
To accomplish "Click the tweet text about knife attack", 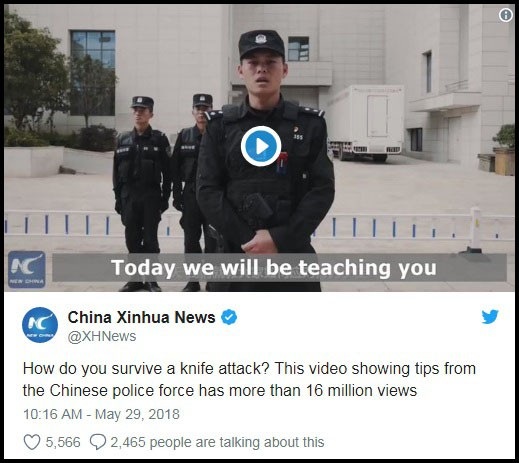I will [x=249, y=380].
